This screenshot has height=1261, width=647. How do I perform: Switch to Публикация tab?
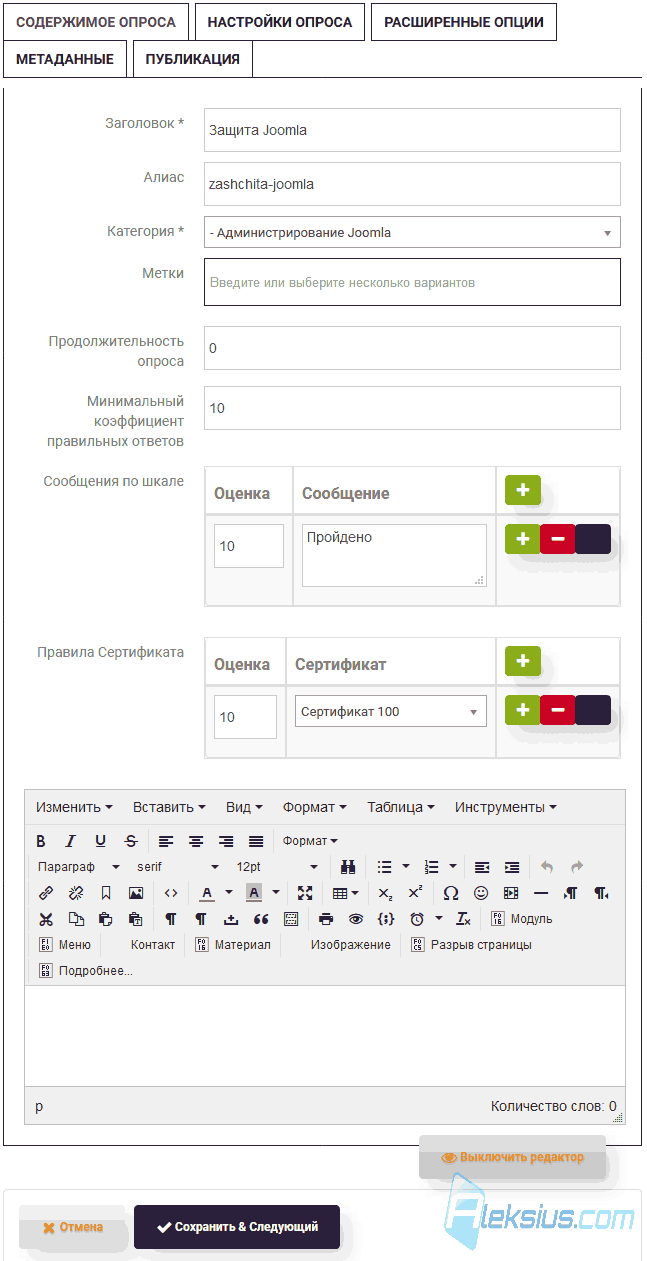[193, 59]
